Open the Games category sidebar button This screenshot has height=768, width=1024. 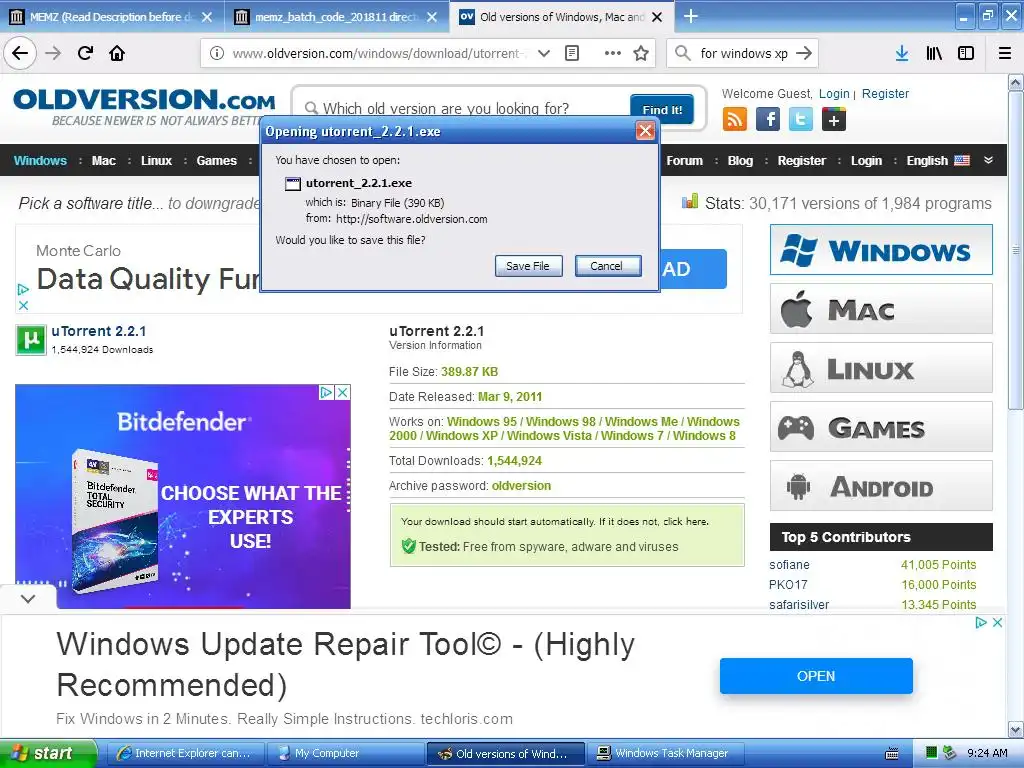coord(881,426)
